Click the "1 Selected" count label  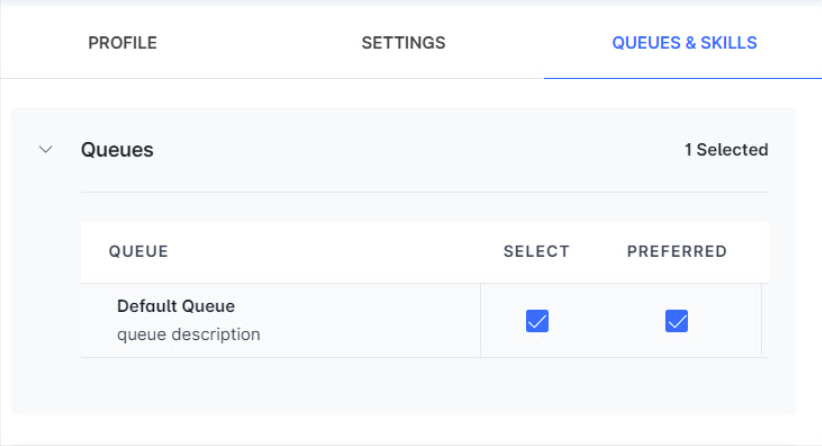tap(726, 150)
